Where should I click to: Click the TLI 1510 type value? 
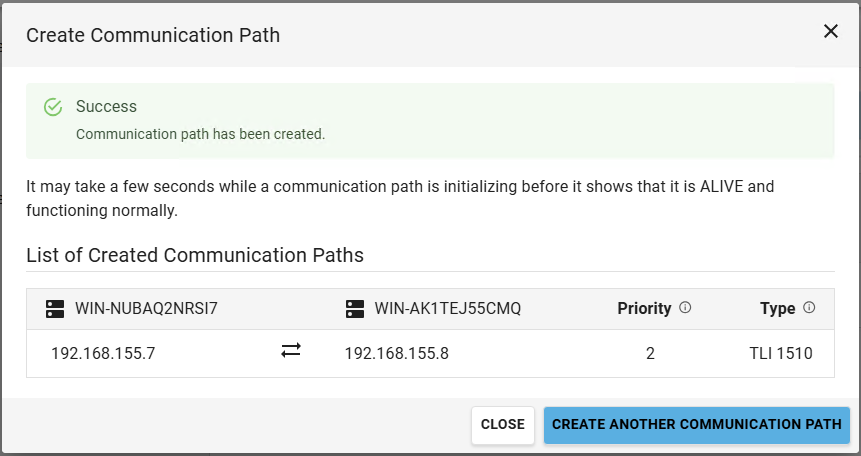(x=780, y=353)
